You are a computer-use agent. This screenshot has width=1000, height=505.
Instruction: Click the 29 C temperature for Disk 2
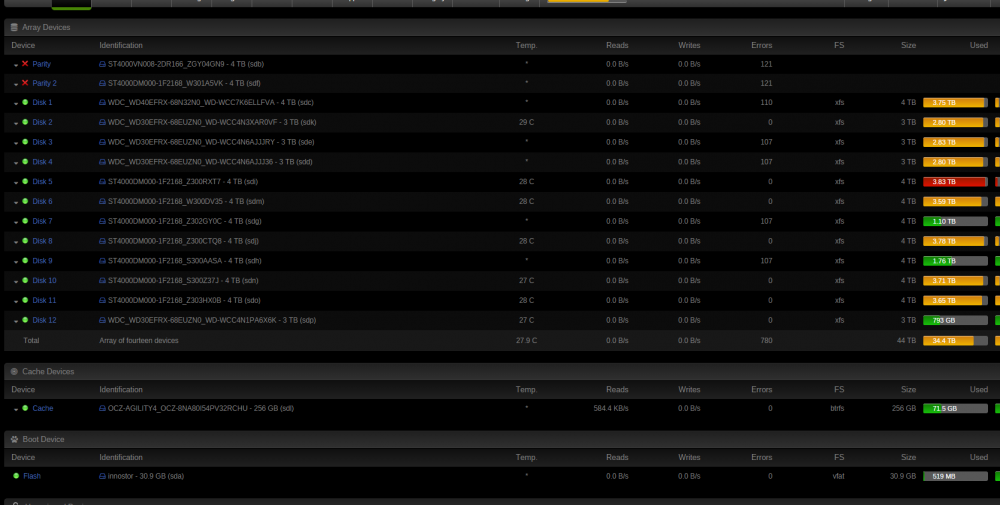(x=526, y=122)
